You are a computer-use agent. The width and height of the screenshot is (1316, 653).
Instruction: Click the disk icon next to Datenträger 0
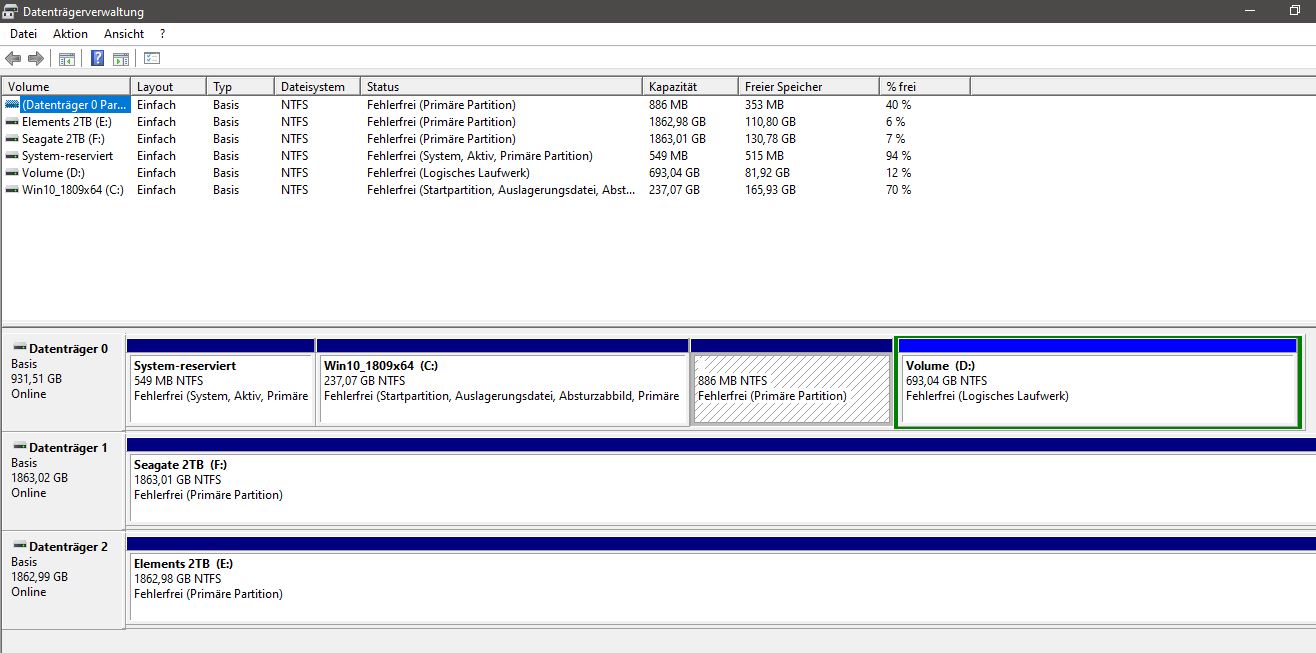[19, 348]
